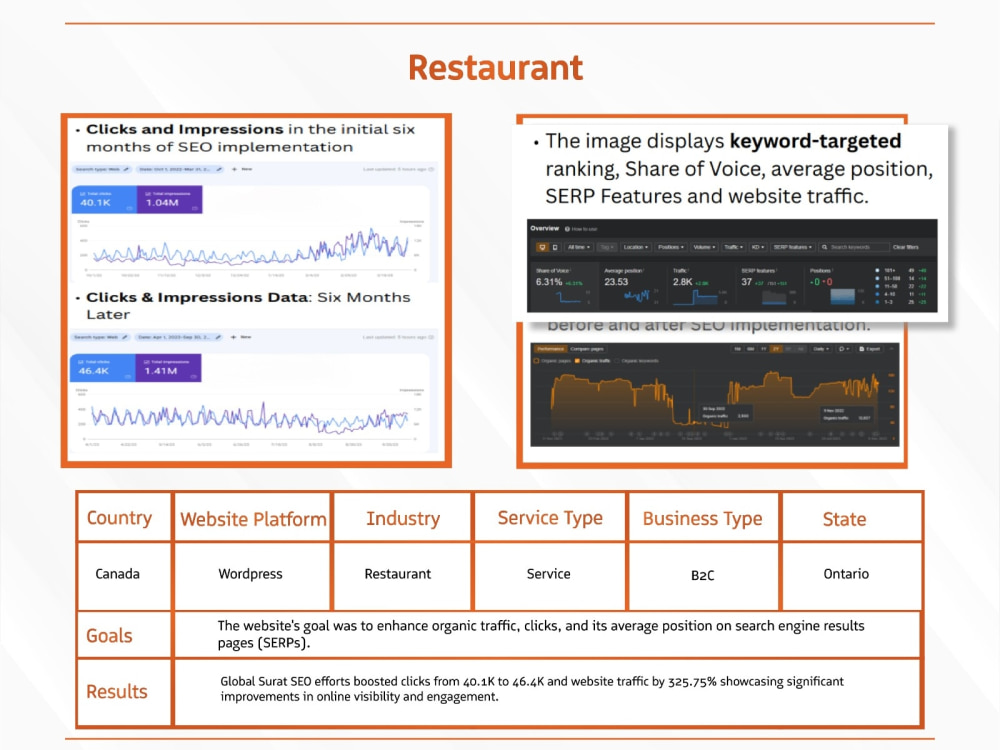
Task: Select the 2Y time range
Action: click(x=776, y=349)
